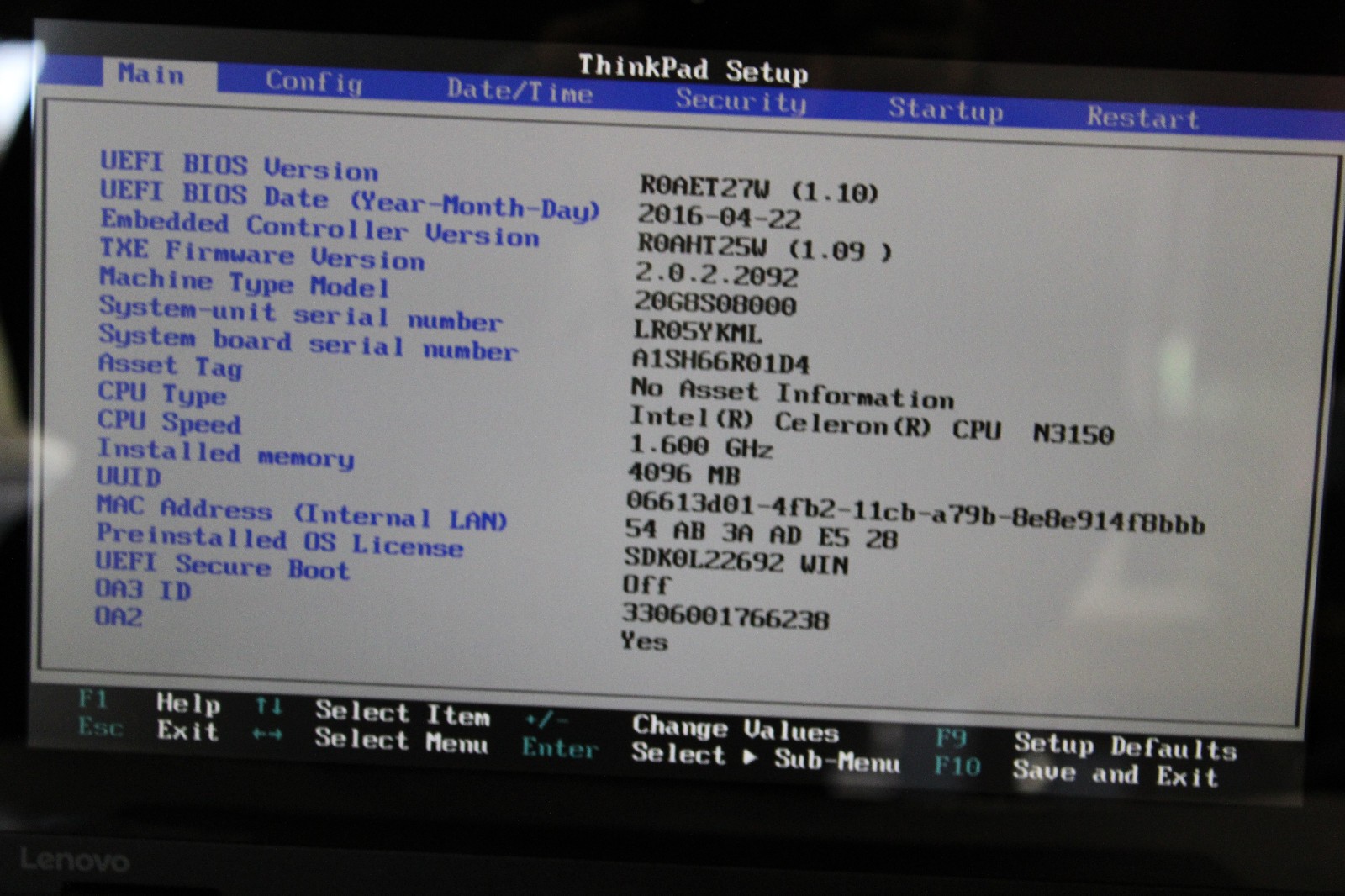The width and height of the screenshot is (1345, 896).
Task: Select Machine Type Model label
Action: coord(245,282)
